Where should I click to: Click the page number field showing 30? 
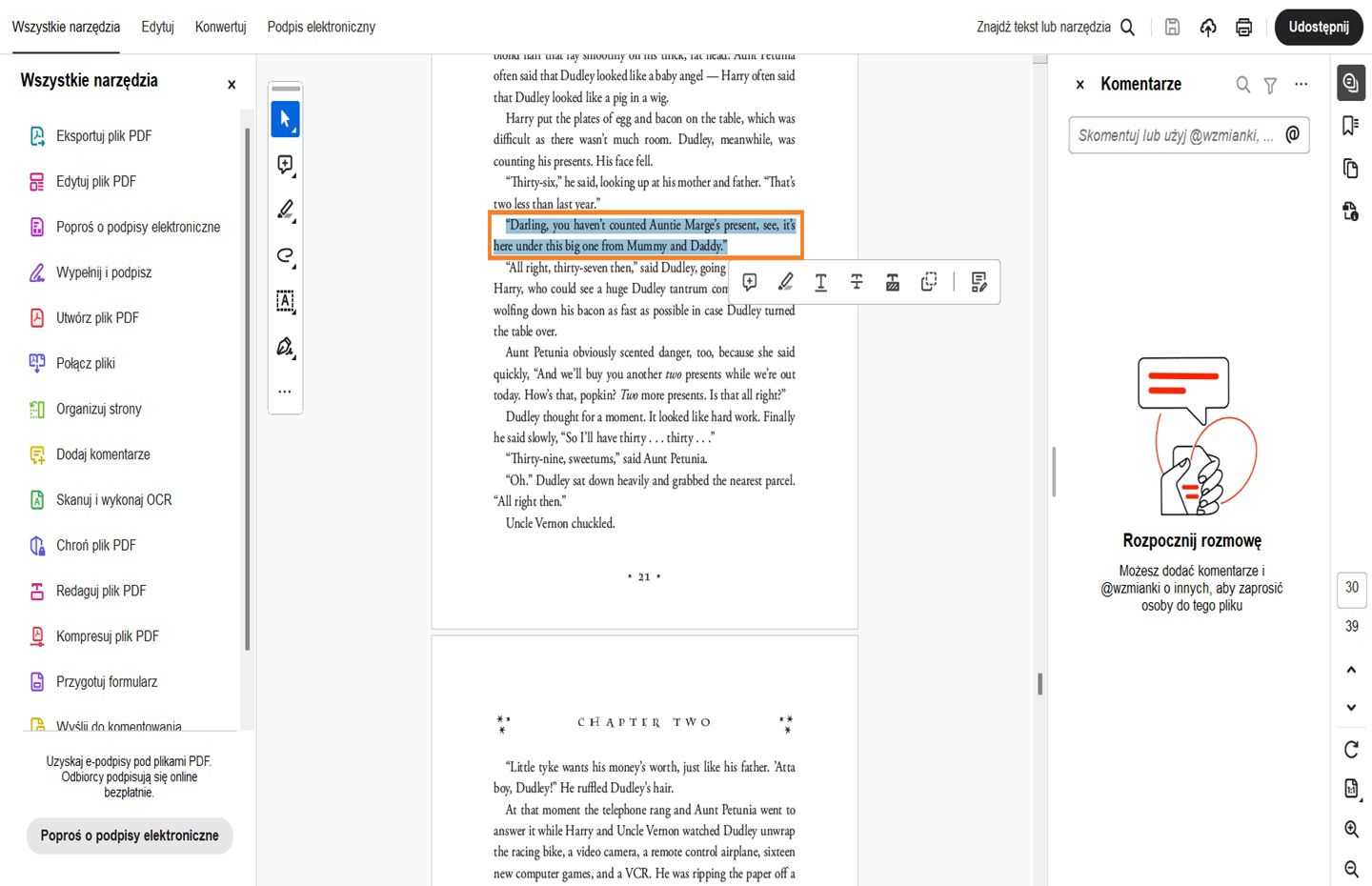pyautogui.click(x=1351, y=589)
